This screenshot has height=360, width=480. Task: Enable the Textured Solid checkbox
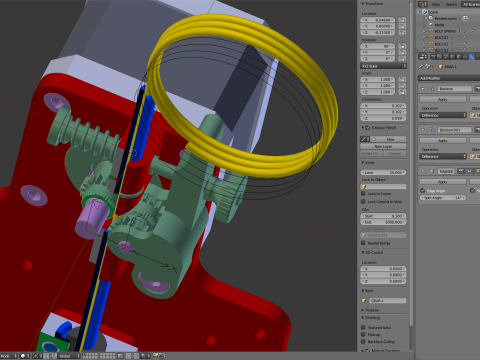point(364,327)
